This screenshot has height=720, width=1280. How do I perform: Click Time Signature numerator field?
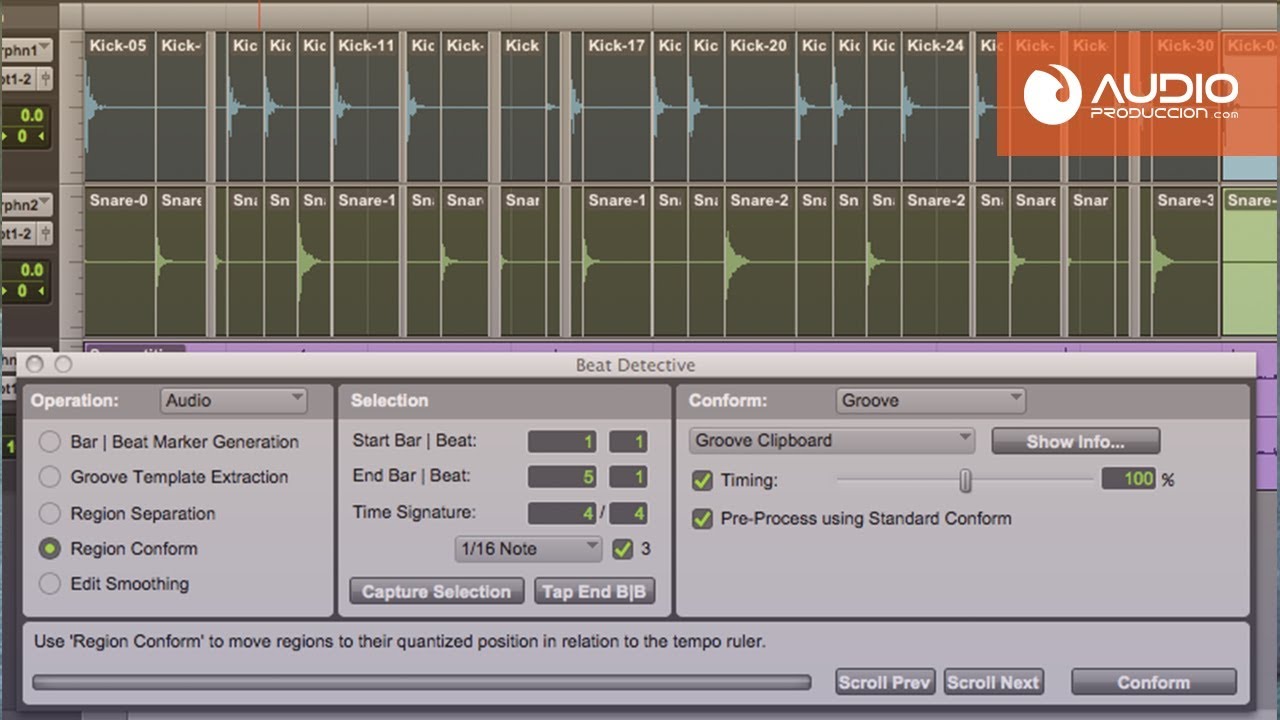(562, 513)
